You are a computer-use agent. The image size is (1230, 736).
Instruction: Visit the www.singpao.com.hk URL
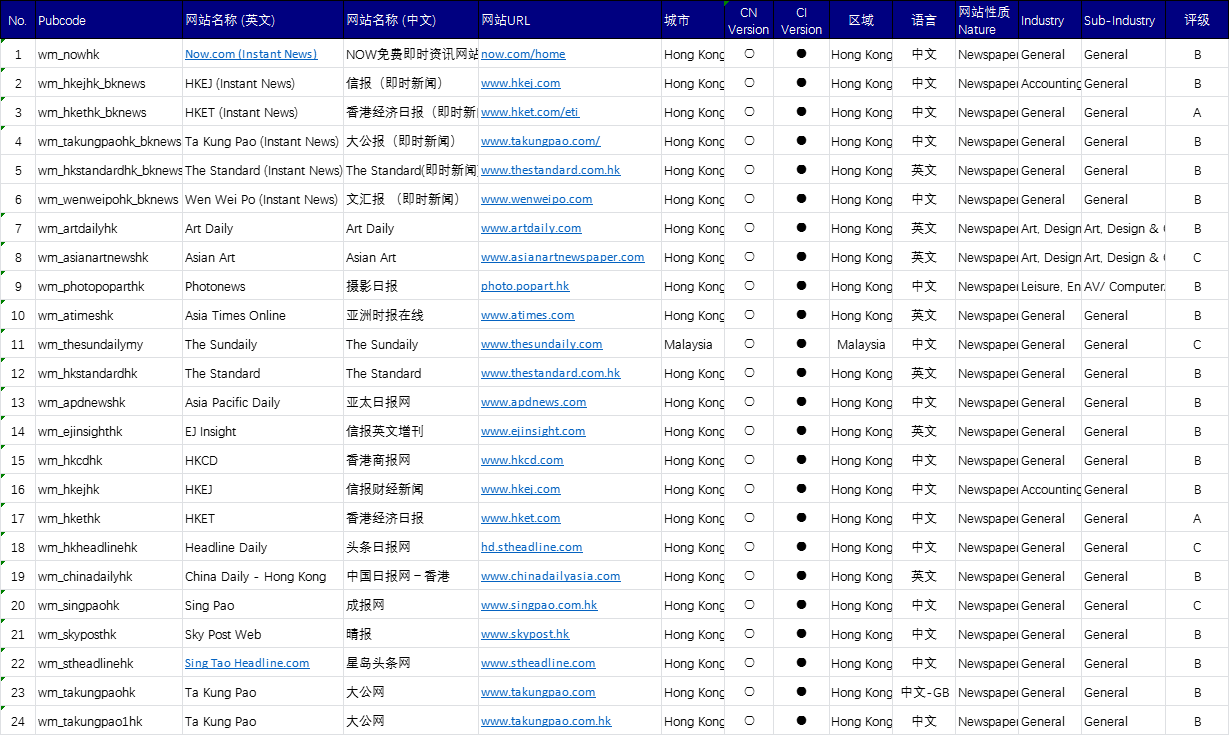539,605
